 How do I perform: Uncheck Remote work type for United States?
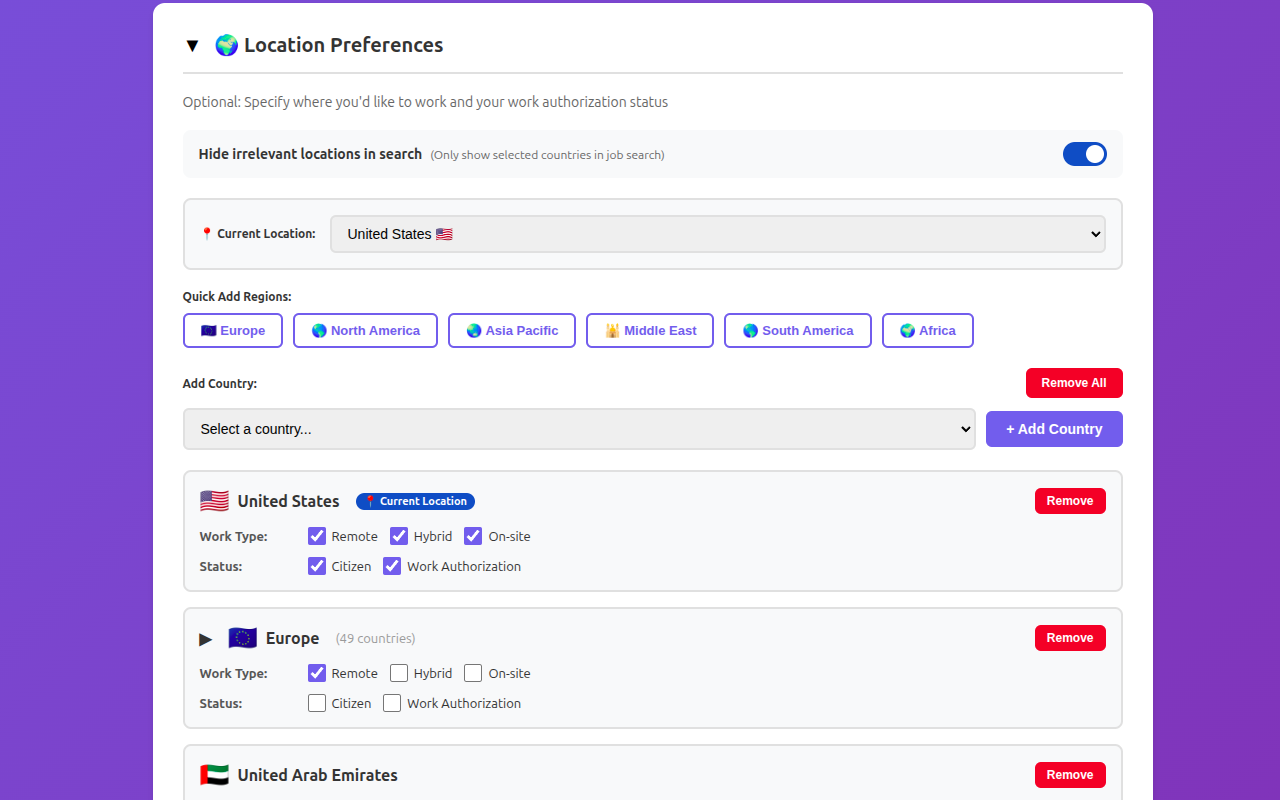tap(316, 536)
